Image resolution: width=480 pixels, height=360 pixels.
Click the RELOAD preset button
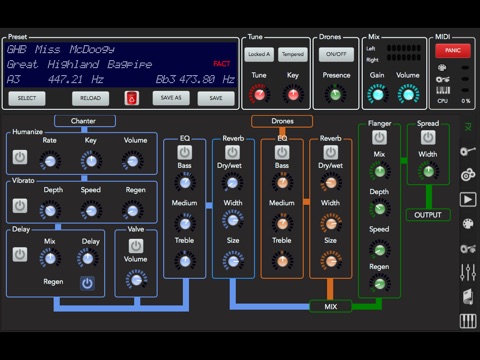90,98
